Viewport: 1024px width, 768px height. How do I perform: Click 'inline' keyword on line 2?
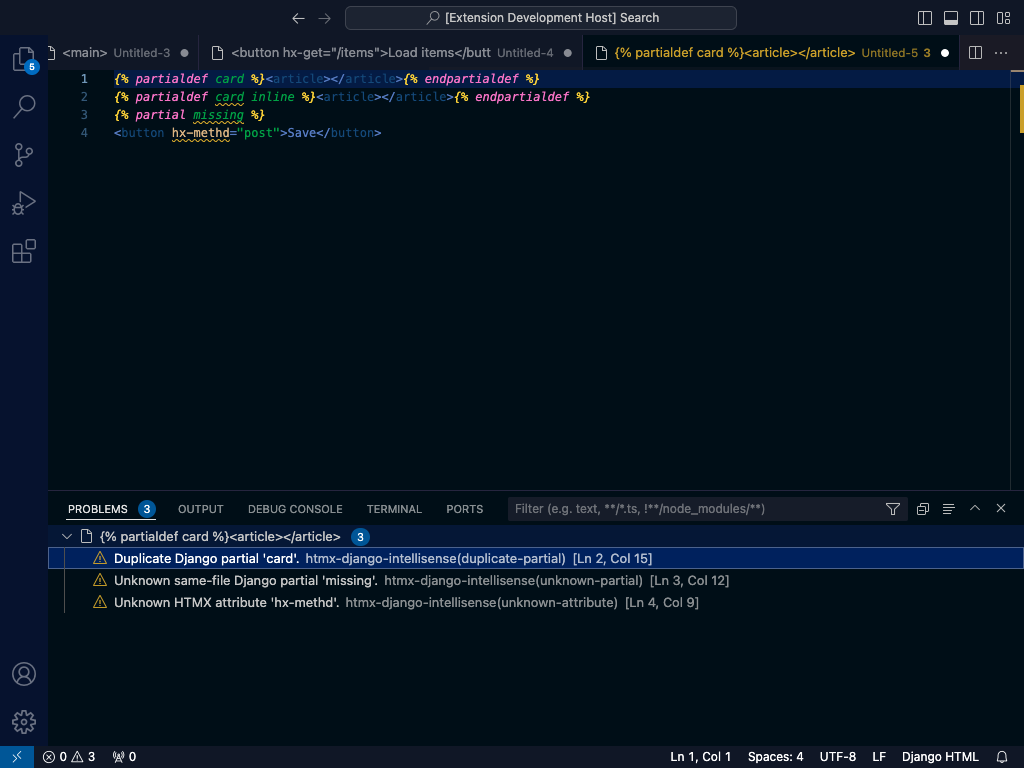click(273, 97)
